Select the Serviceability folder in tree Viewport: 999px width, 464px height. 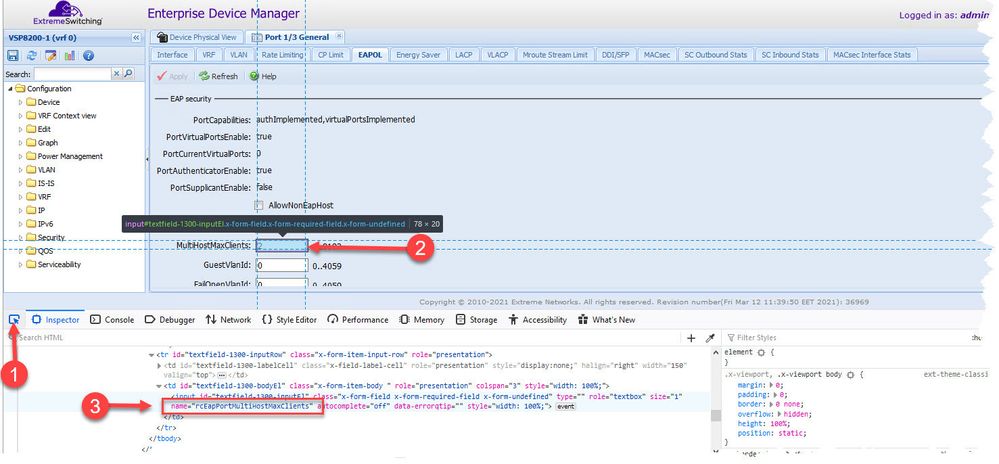coord(58,264)
